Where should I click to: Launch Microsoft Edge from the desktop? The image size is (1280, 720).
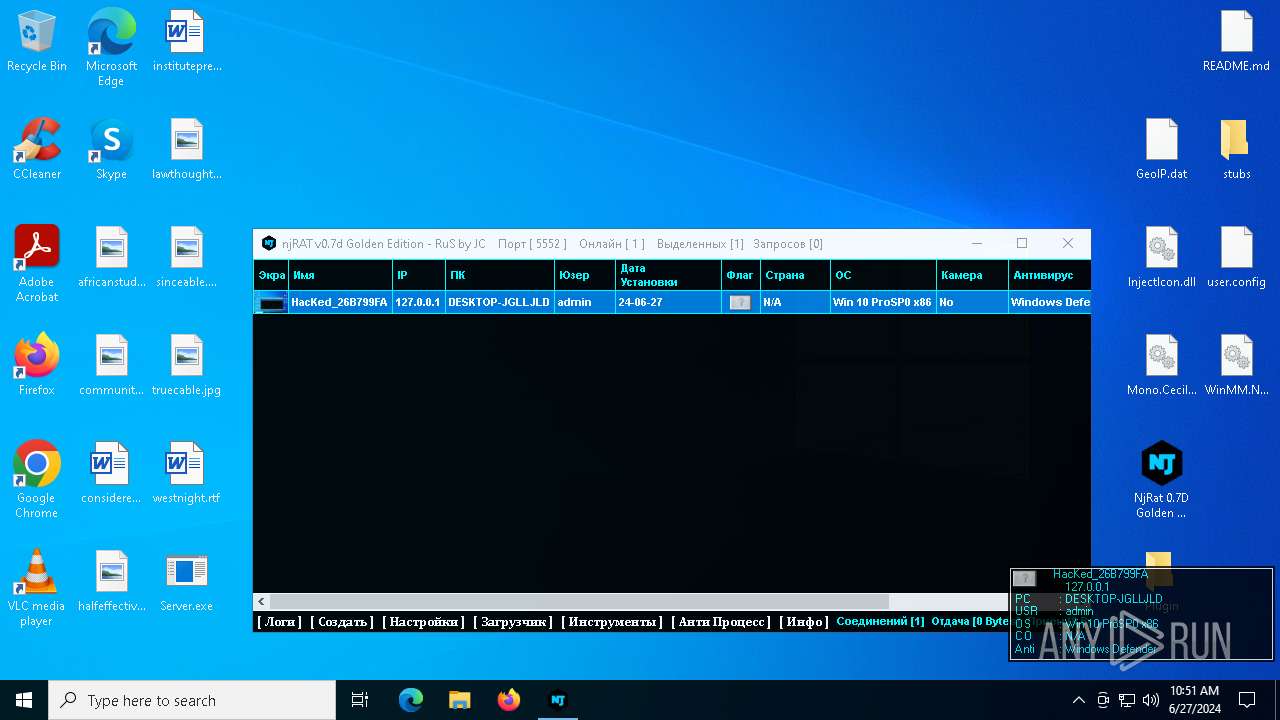[111, 48]
